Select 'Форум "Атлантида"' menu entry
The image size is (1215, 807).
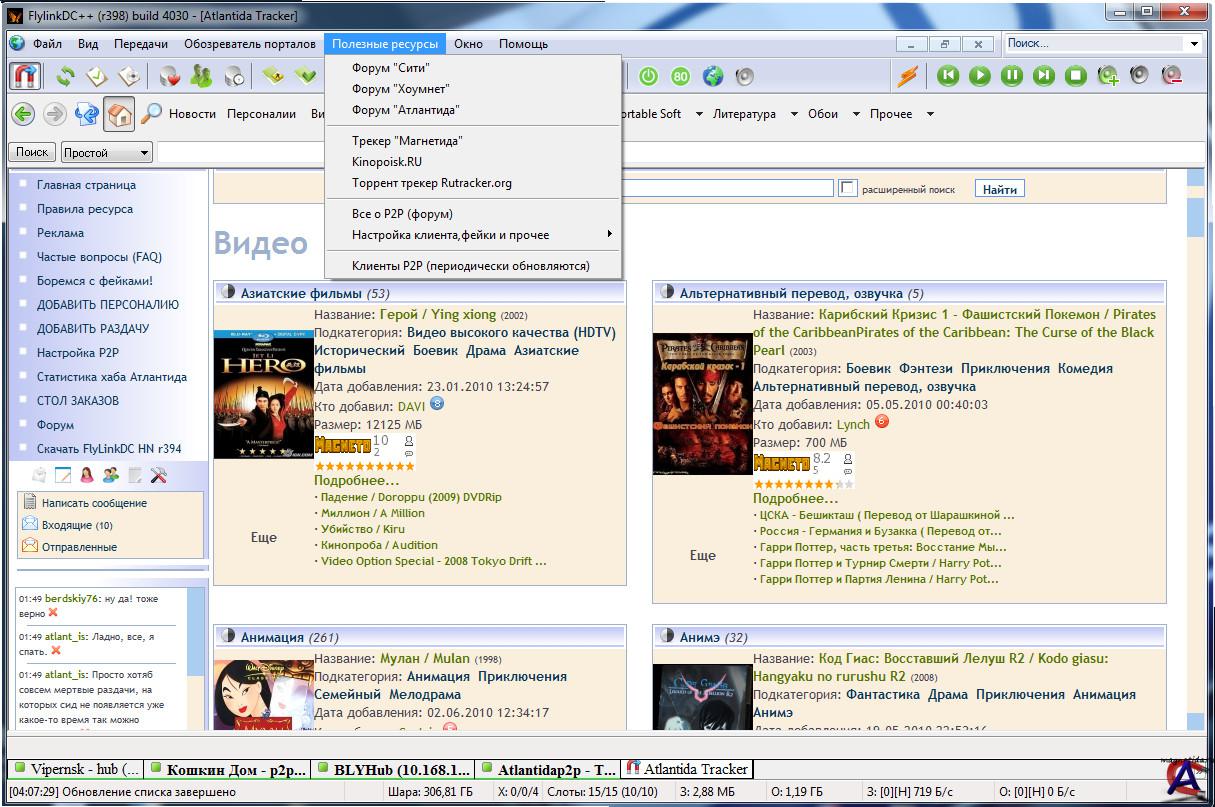(473, 110)
